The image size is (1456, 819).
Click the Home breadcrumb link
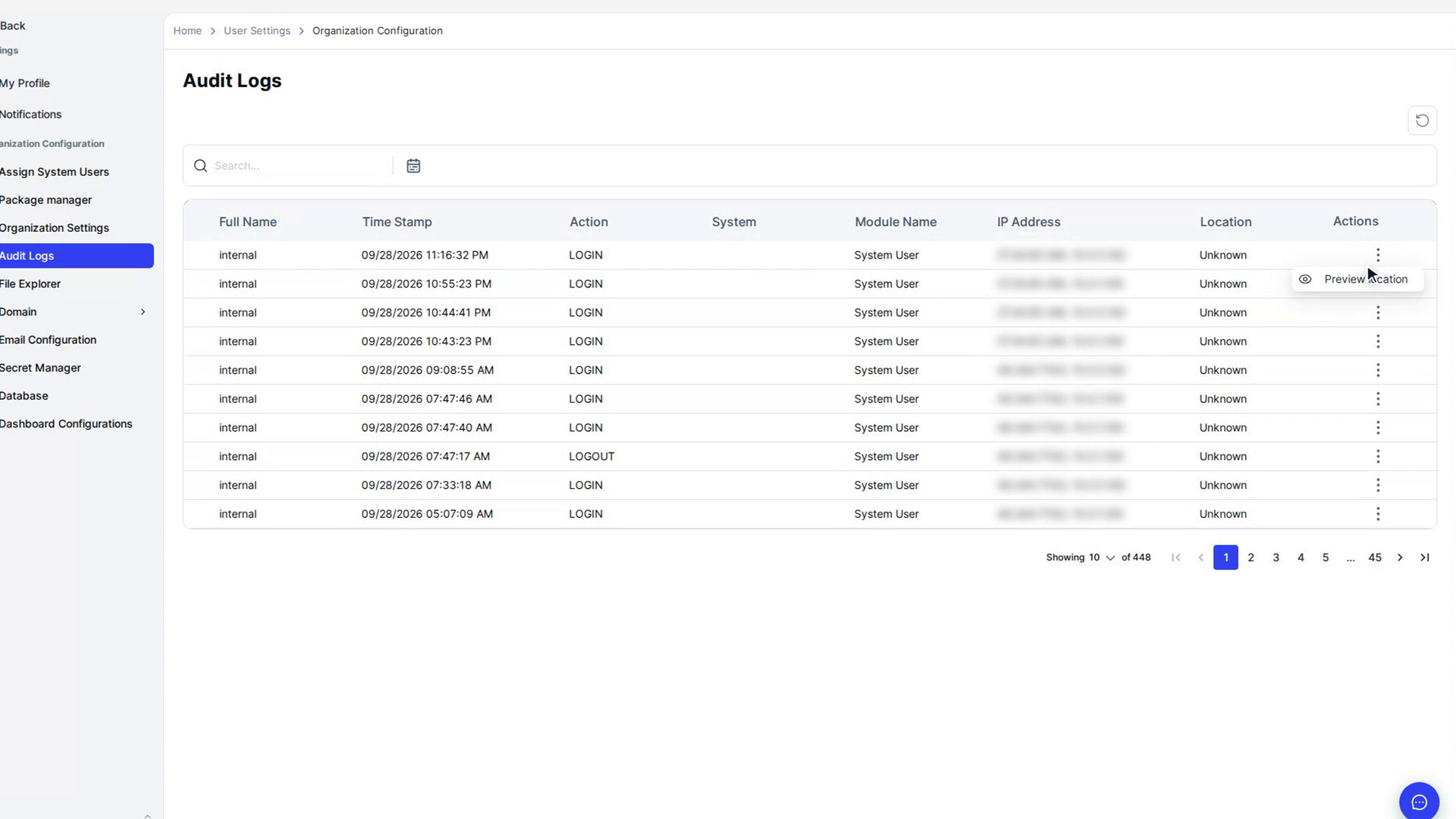(187, 31)
